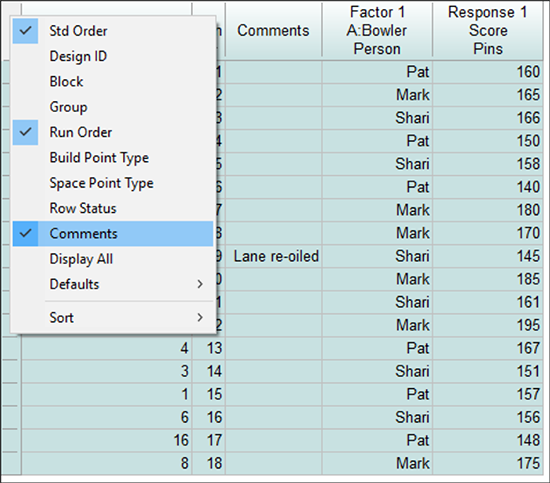550x483 pixels.
Task: Click the bowler cell in run 13
Action: [377, 348]
